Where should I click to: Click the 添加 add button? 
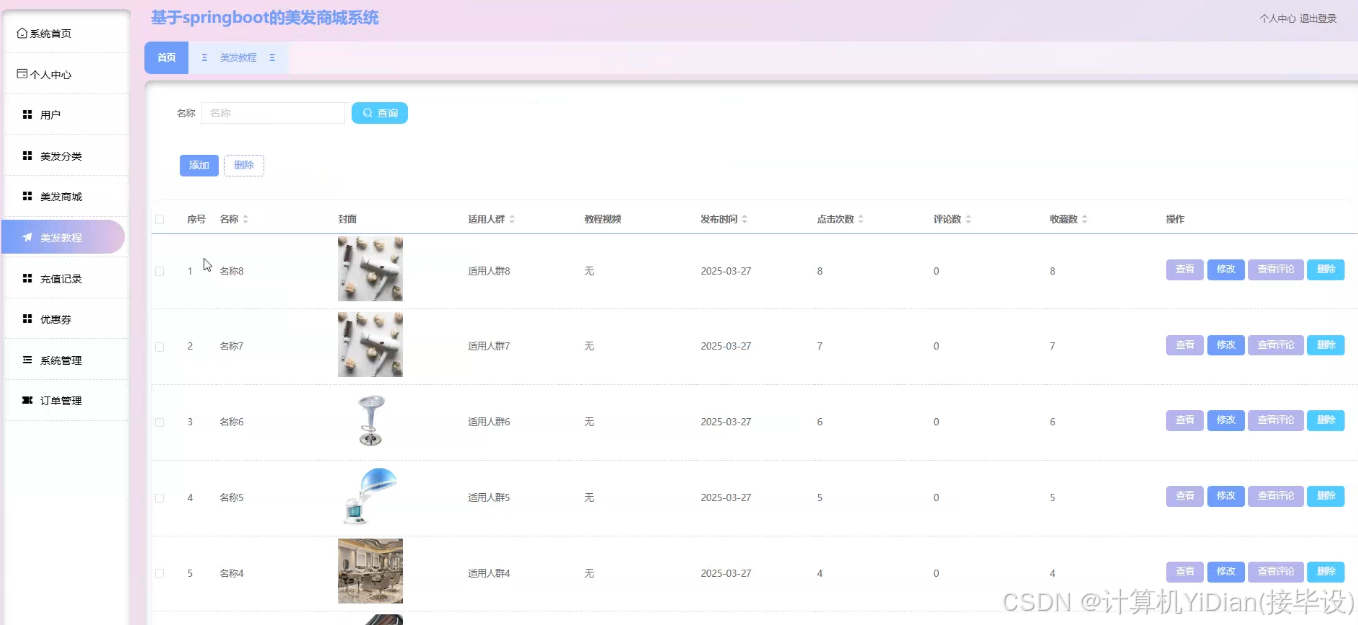coord(199,165)
